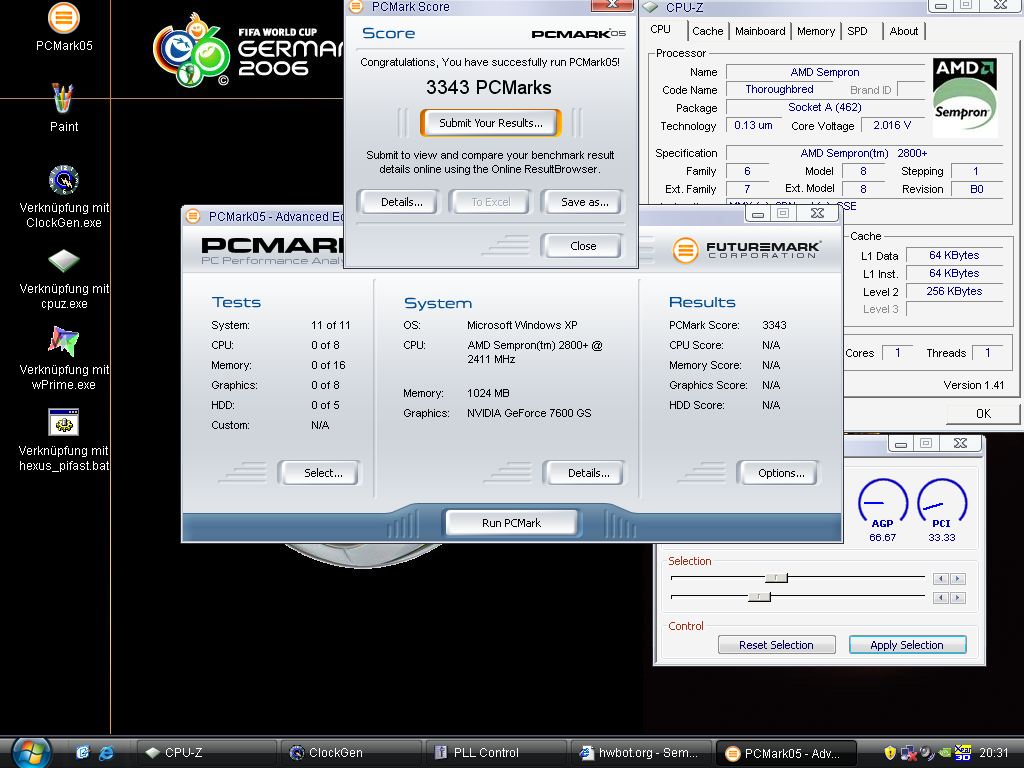1024x768 pixels.
Task: Open the wPrime.exe desktop shortcut icon
Action: coord(63,342)
